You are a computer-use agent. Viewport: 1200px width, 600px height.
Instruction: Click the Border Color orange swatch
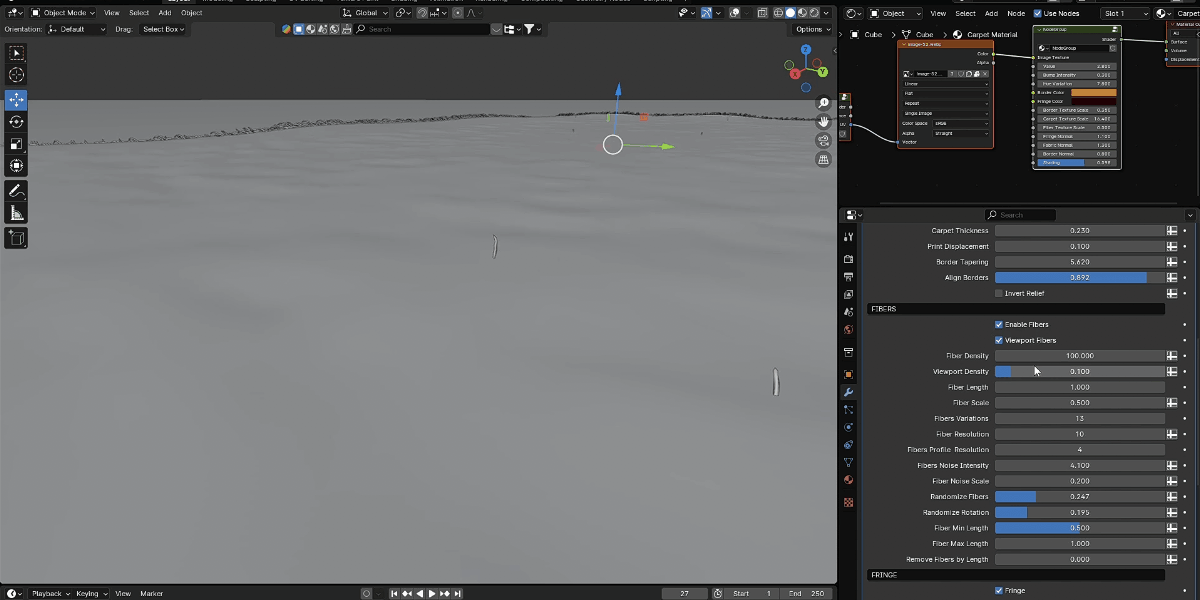click(x=1093, y=93)
